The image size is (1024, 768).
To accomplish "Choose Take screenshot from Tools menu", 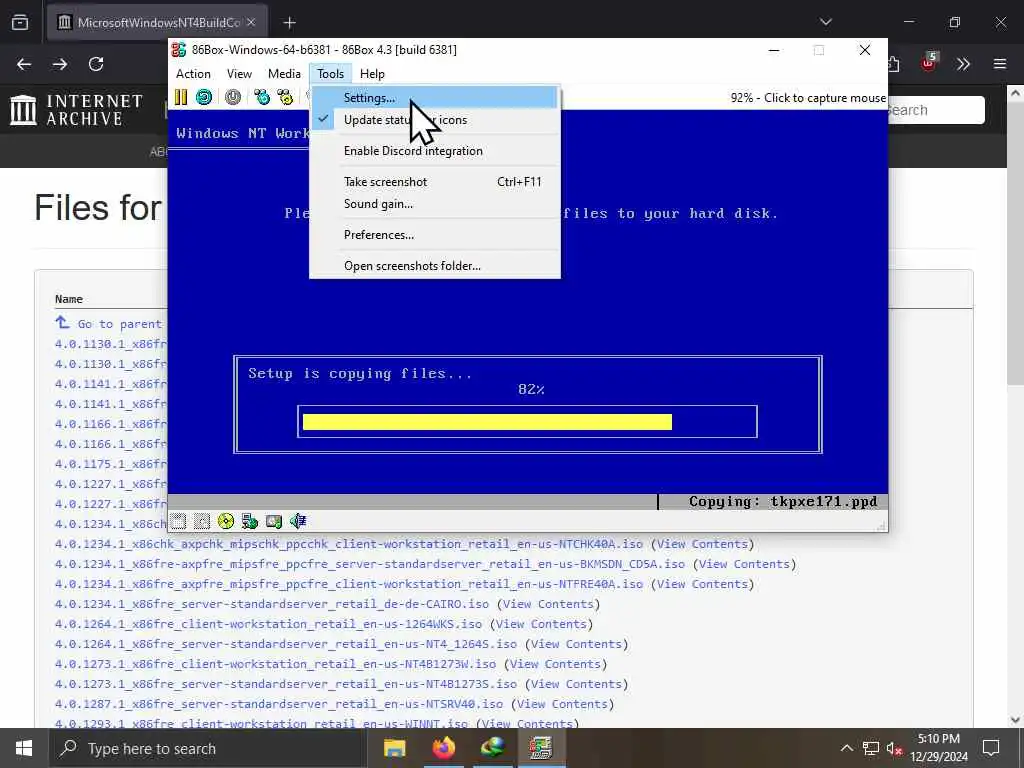I will (x=435, y=182).
